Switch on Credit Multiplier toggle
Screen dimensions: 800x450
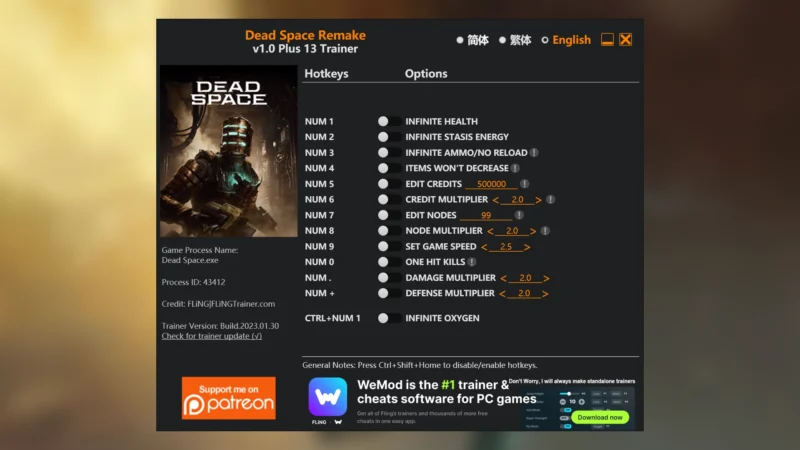pyautogui.click(x=389, y=199)
